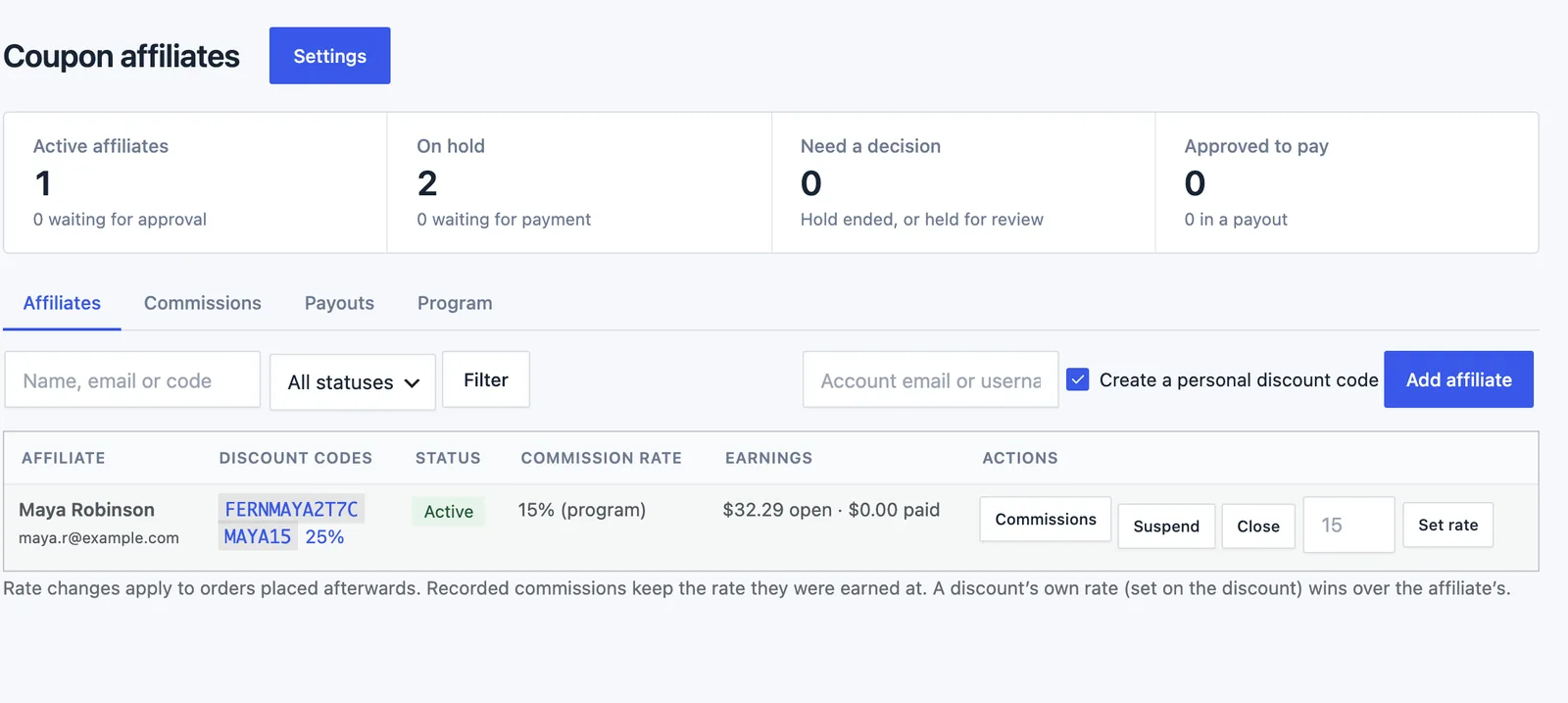Click the AFFILIATE column header
The width and height of the screenshot is (1568, 703).
pos(64,458)
